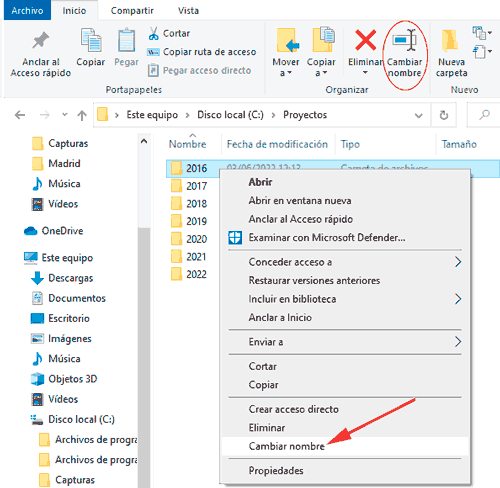Switch to the Vista ribbon tab

tap(188, 11)
